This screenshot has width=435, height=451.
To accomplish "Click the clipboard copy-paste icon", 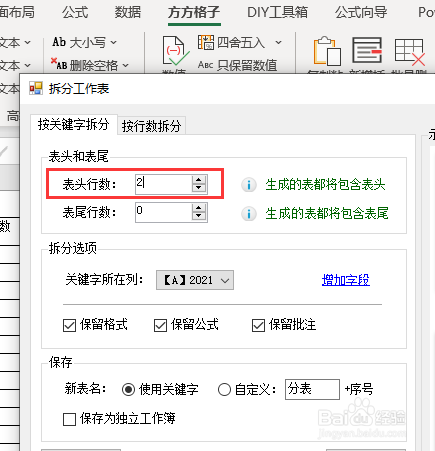I will [x=327, y=51].
